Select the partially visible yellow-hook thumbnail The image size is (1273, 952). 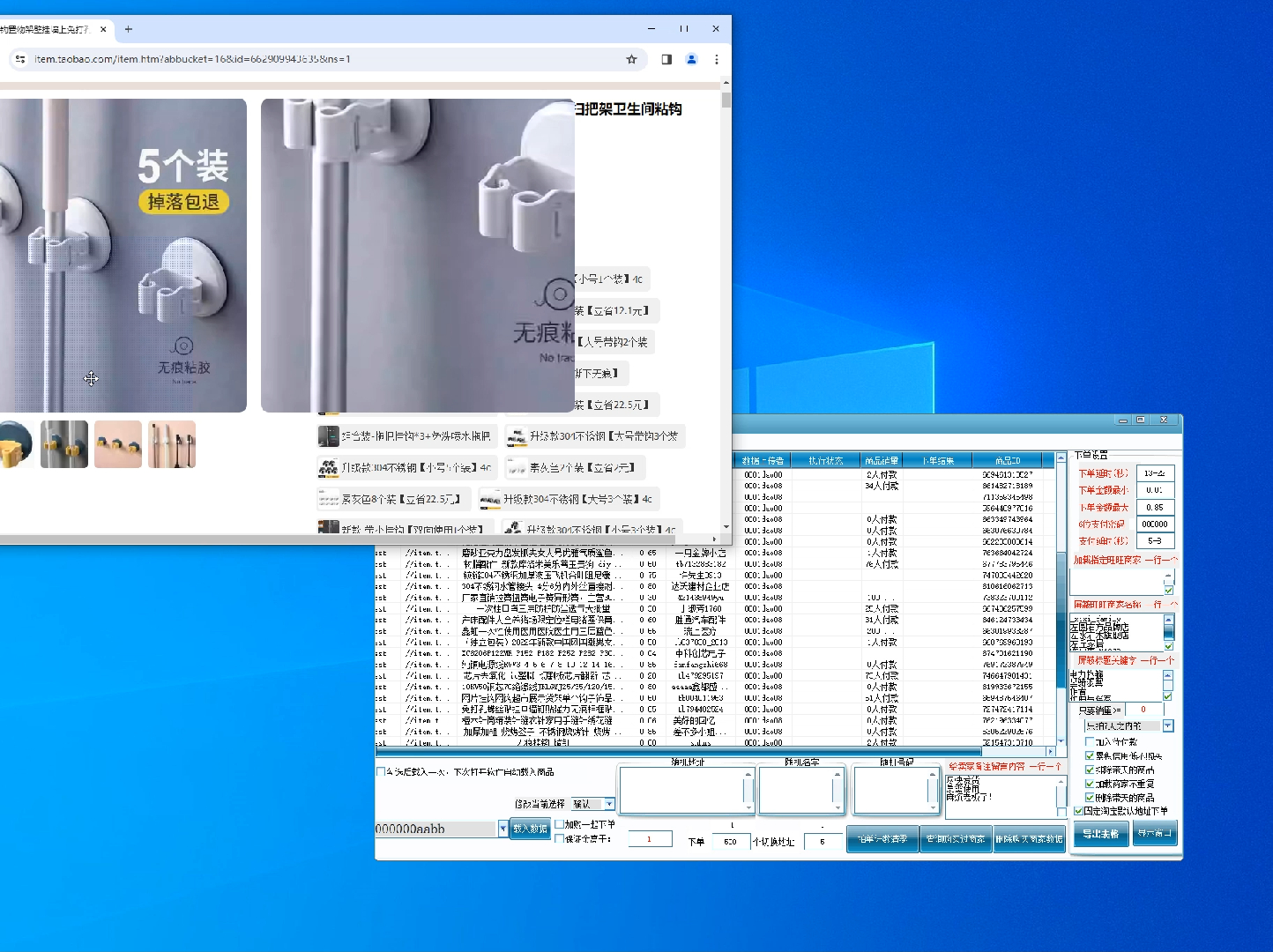pos(16,444)
